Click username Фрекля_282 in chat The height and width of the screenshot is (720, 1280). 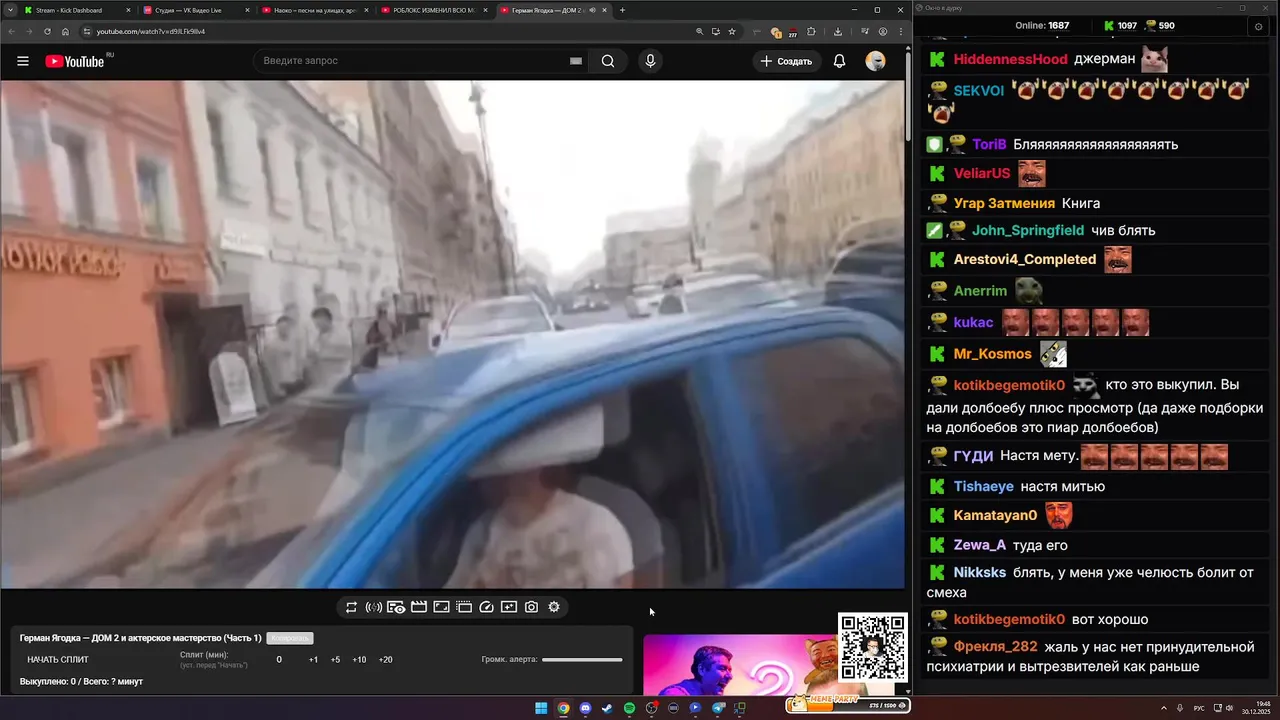[995, 646]
